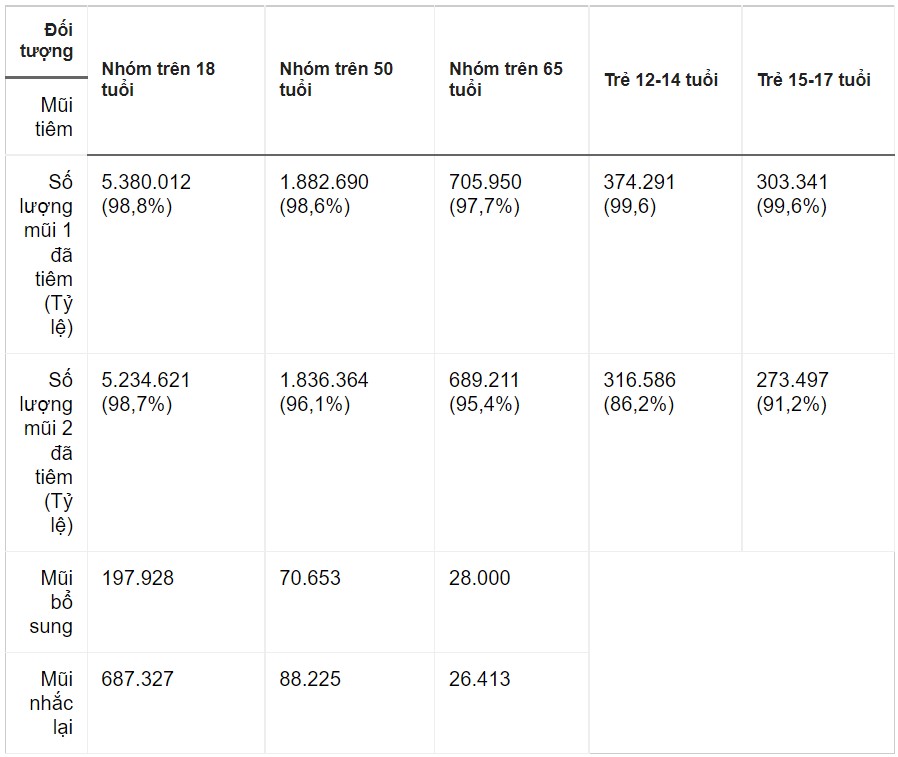The image size is (898, 757).
Task: Click the cell showing 5.234.621 (98,7%)
Action: (146, 392)
